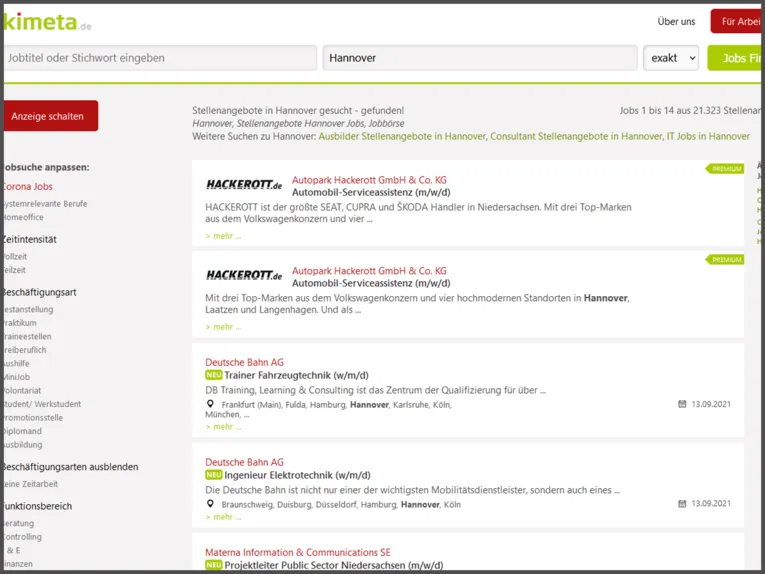Click NEU badge beside Ingenieur Elektrotechnik
Image resolution: width=765 pixels, height=574 pixels.
(x=214, y=475)
